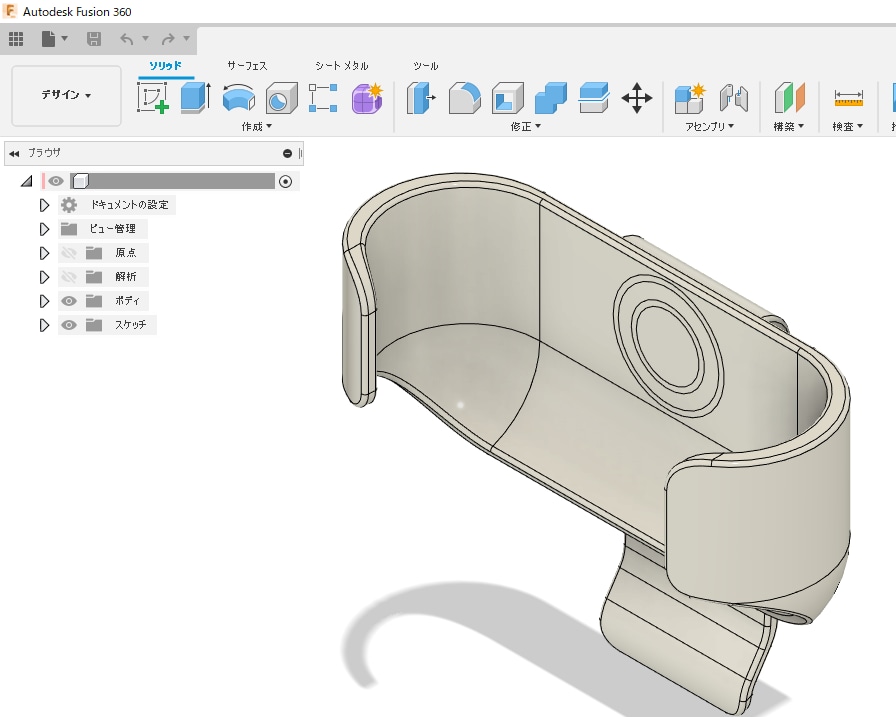Select the Extrude tool
This screenshot has height=717, width=896.
click(x=195, y=98)
